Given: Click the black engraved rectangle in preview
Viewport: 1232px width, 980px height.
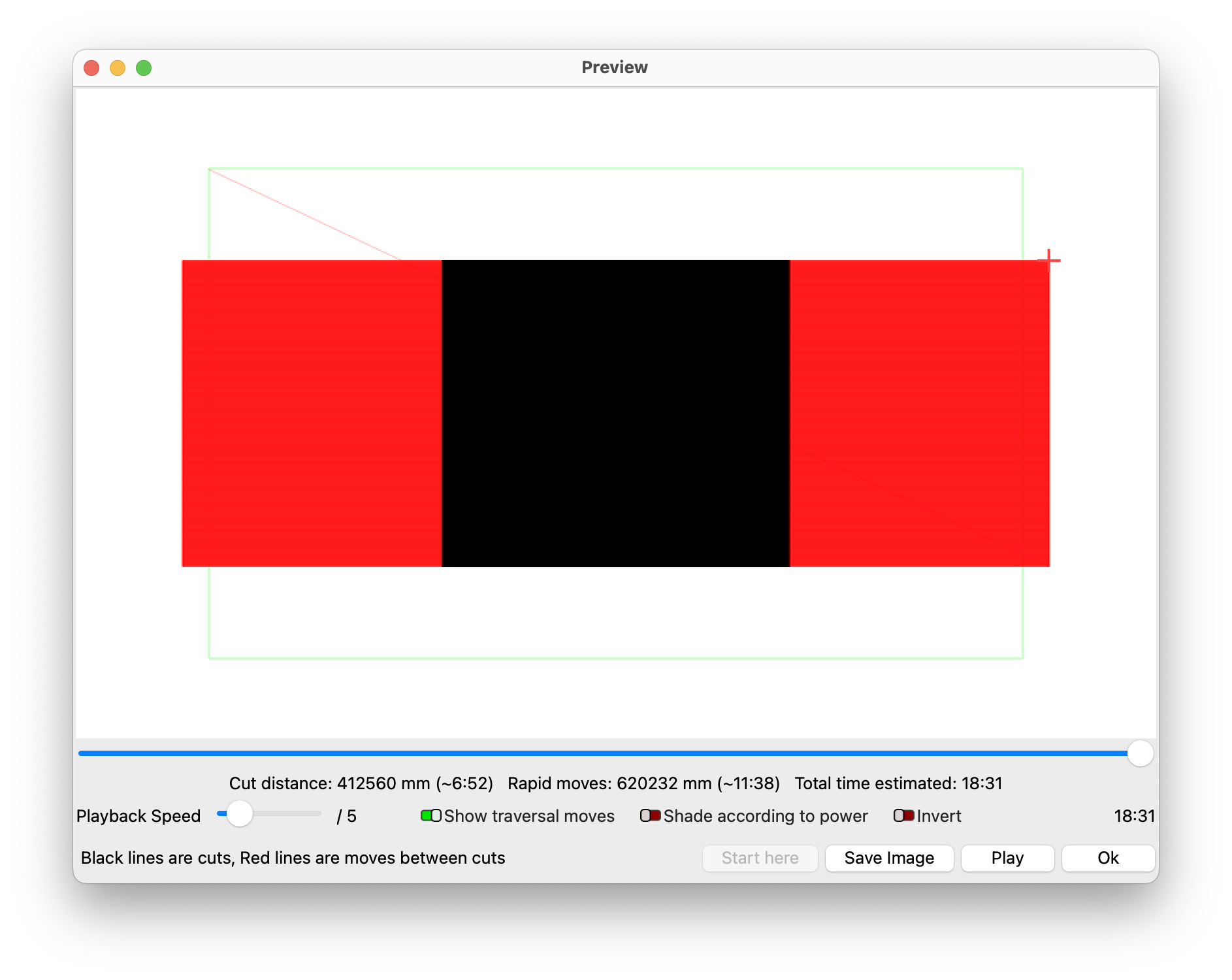Looking at the screenshot, I should pyautogui.click(x=615, y=413).
